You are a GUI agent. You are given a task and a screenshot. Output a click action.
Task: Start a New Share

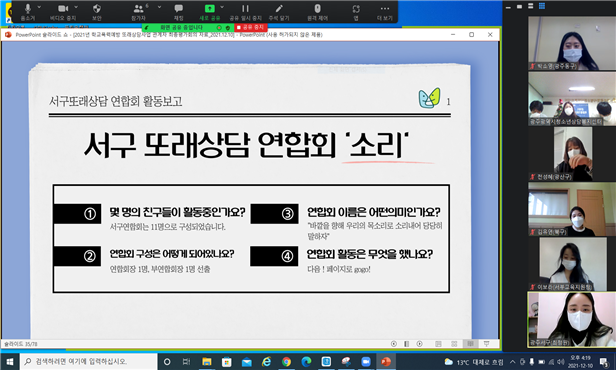click(209, 12)
